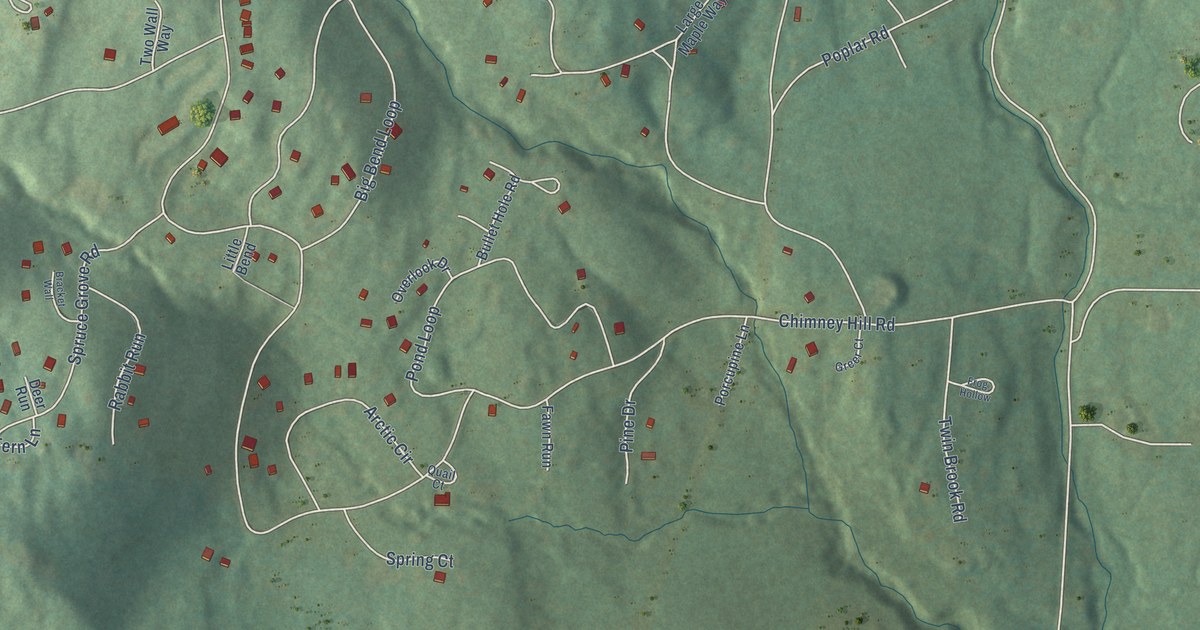
Task: Click the Overlook Dr label
Action: pyautogui.click(x=420, y=281)
